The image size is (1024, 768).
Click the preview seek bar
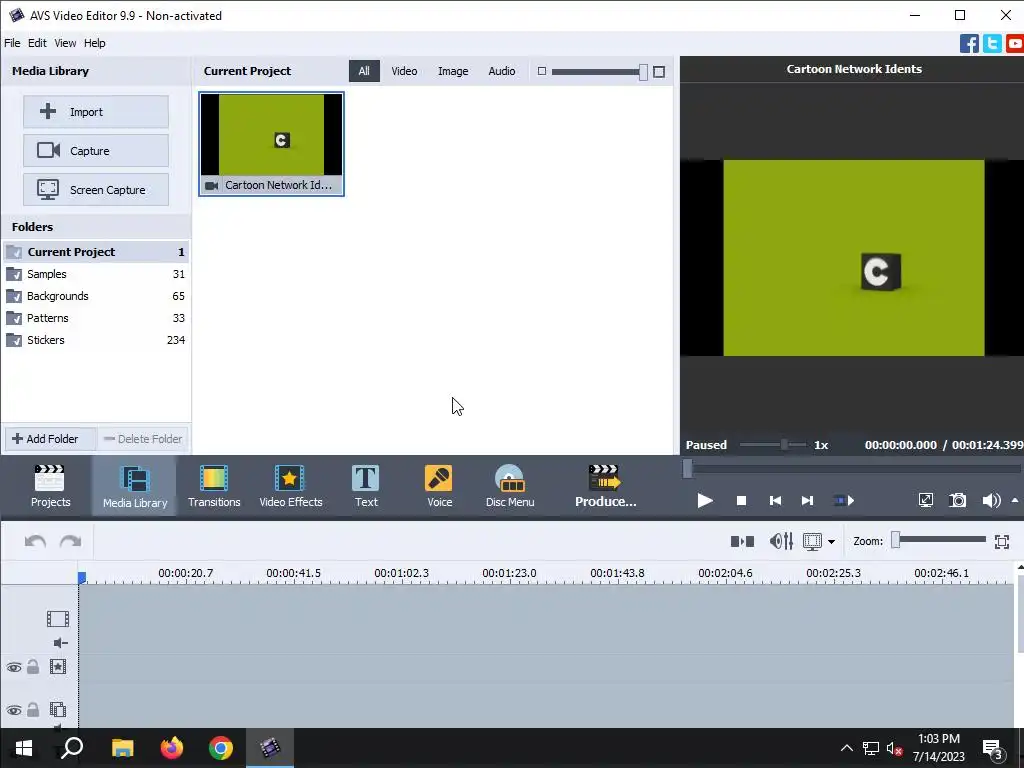(852, 469)
